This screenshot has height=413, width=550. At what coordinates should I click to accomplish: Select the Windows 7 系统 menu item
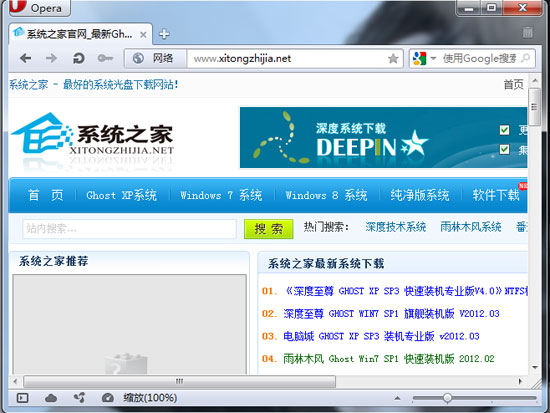tap(221, 195)
